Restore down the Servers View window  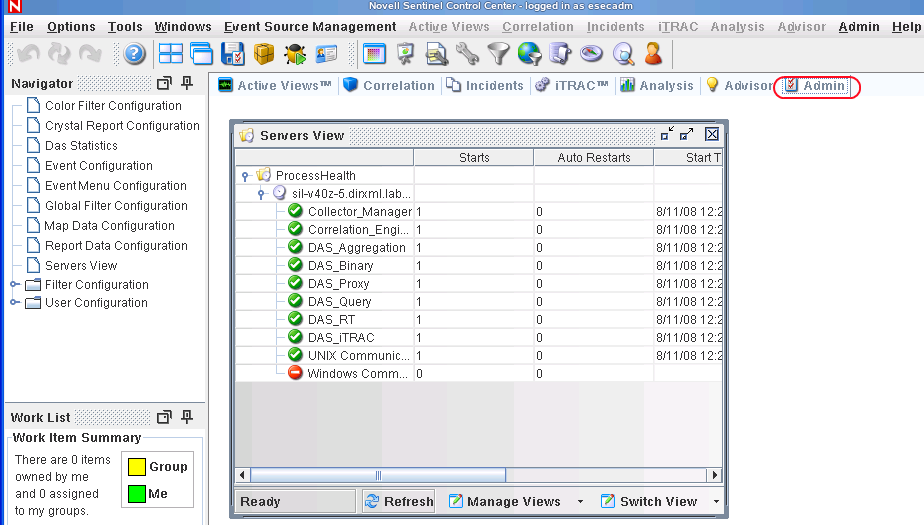667,134
